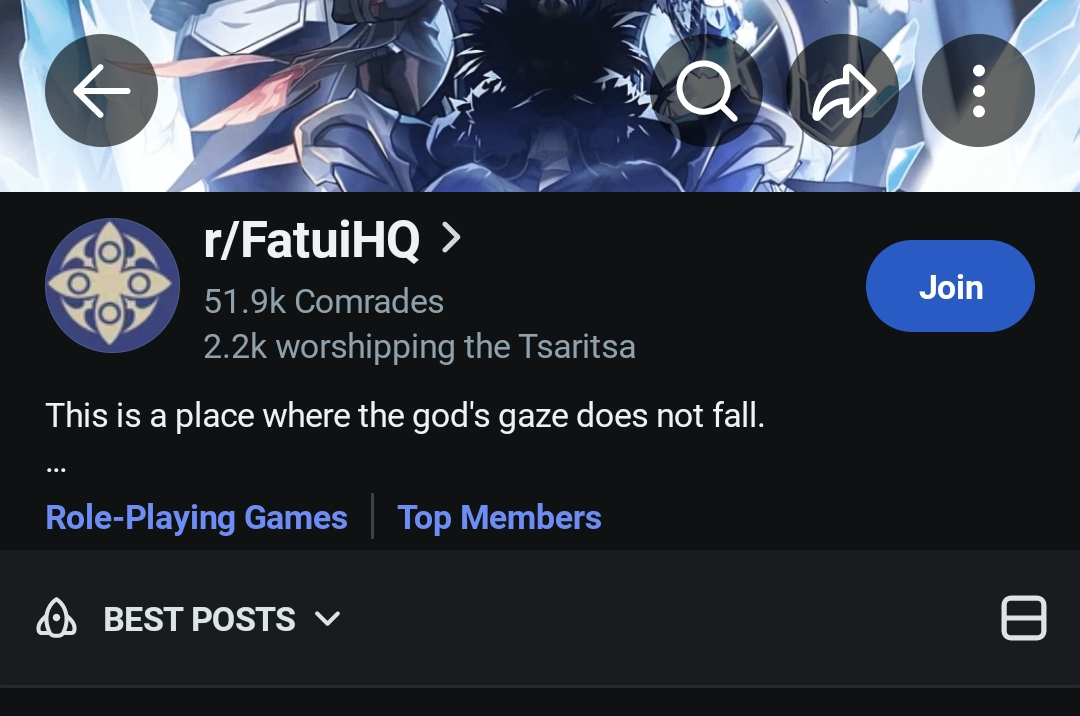Expand the description with the ellipsis
Viewport: 1080px width, 716px height.
point(56,468)
